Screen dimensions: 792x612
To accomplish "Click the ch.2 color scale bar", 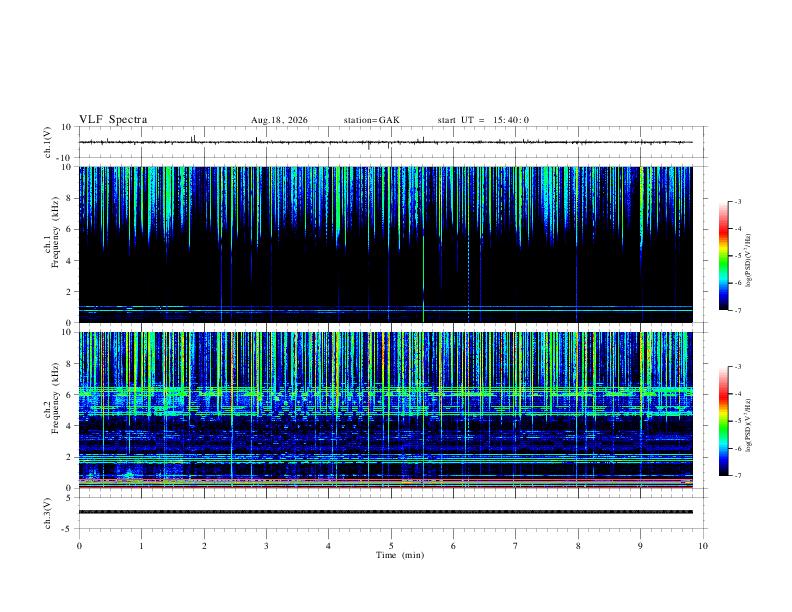I will (723, 421).
